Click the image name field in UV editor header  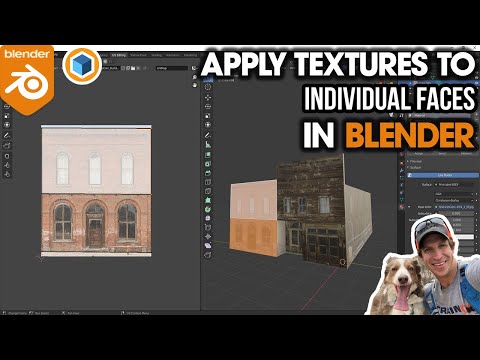[x=110, y=68]
